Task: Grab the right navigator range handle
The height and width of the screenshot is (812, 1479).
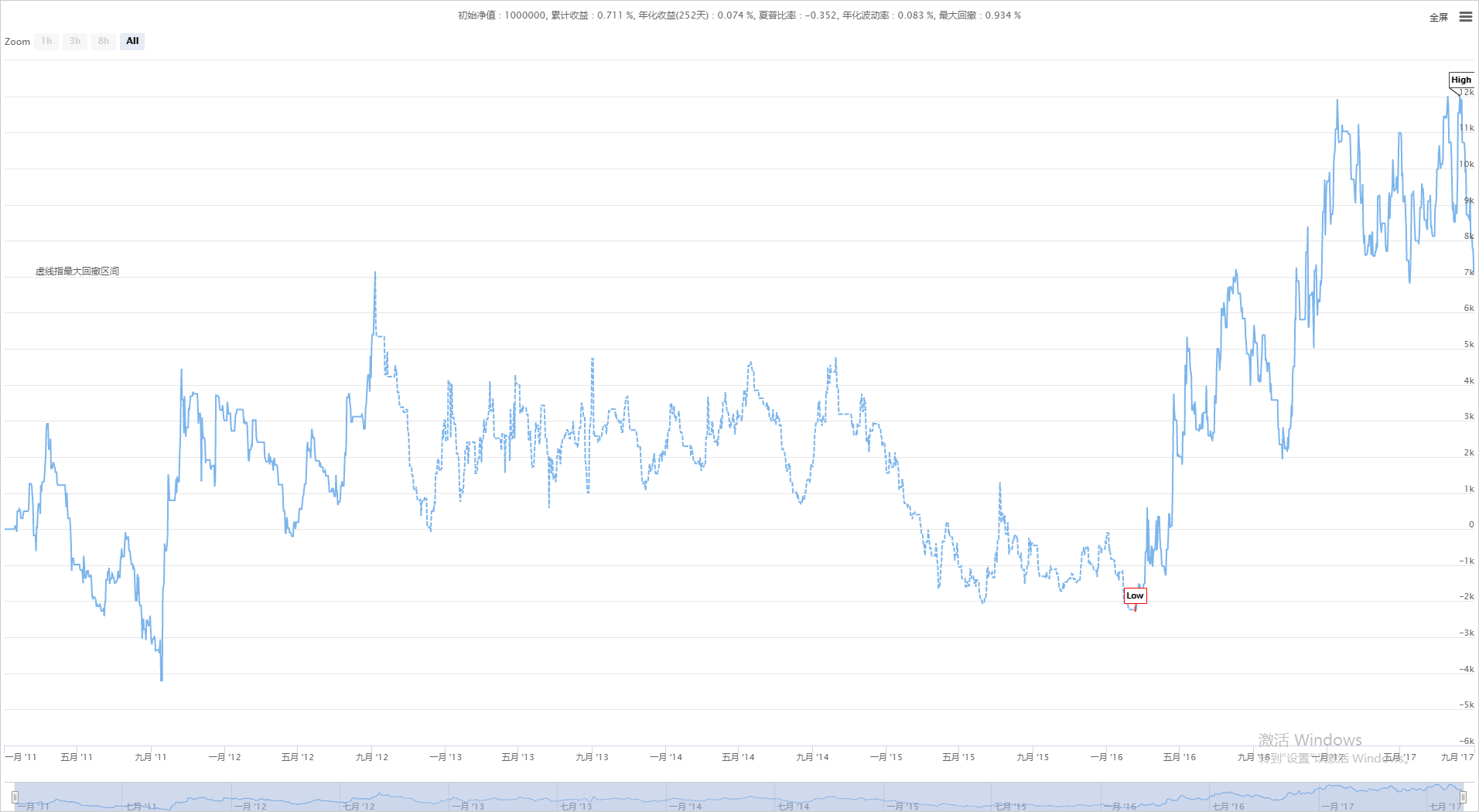Action: 1463,797
